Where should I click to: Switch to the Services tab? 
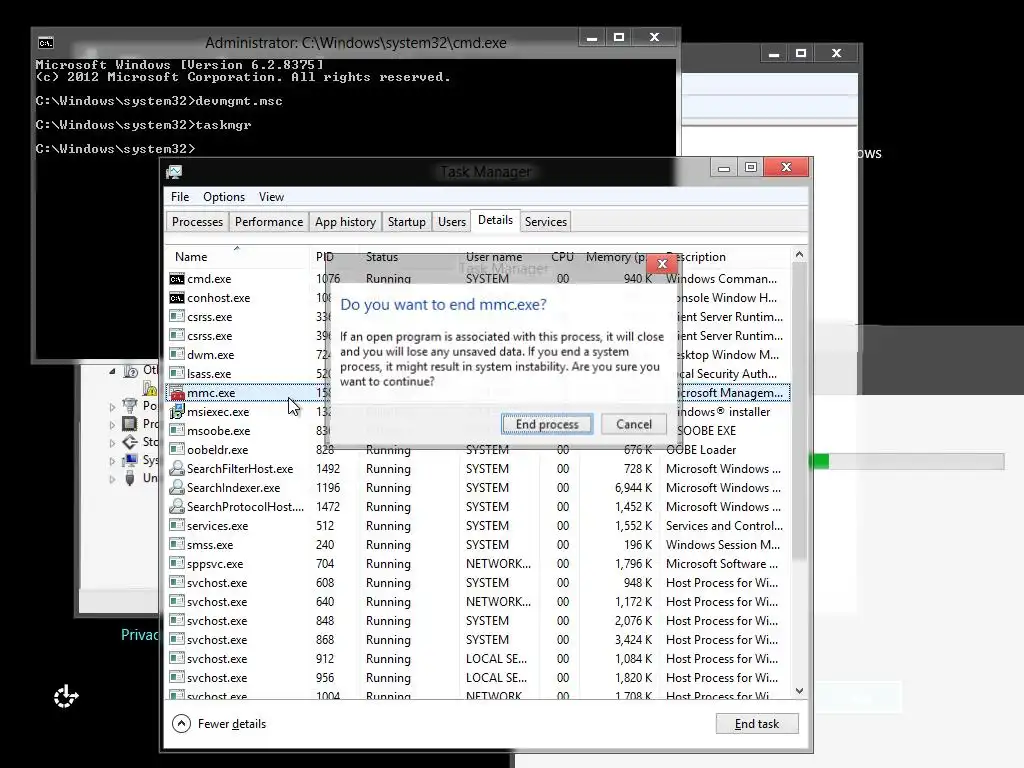546,222
